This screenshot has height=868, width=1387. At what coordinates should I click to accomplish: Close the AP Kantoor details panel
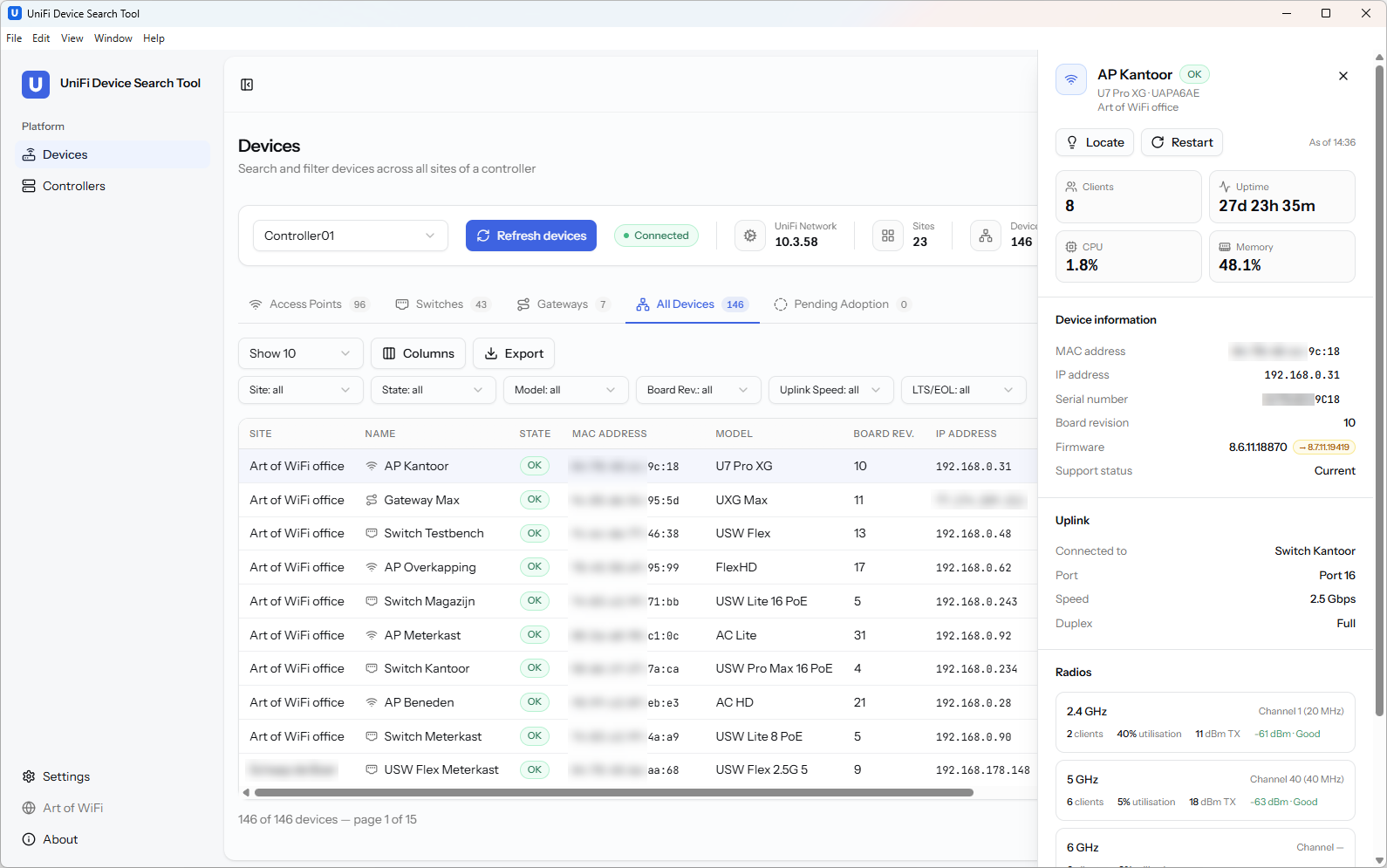pos(1343,76)
